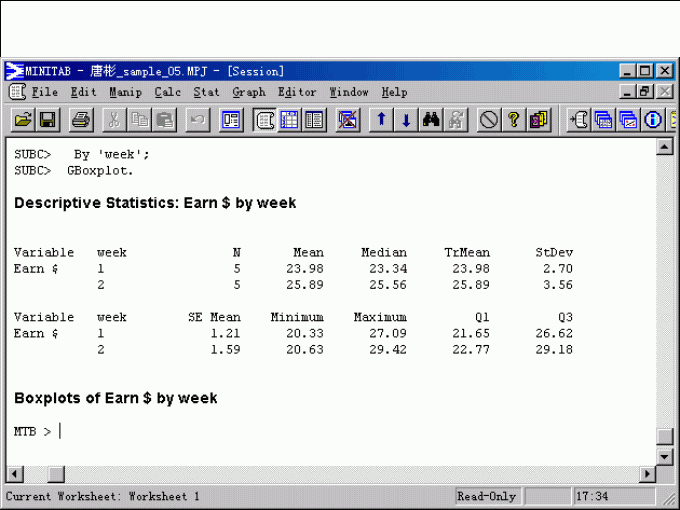Save project with the floppy disk icon
The image size is (680, 510).
47,120
